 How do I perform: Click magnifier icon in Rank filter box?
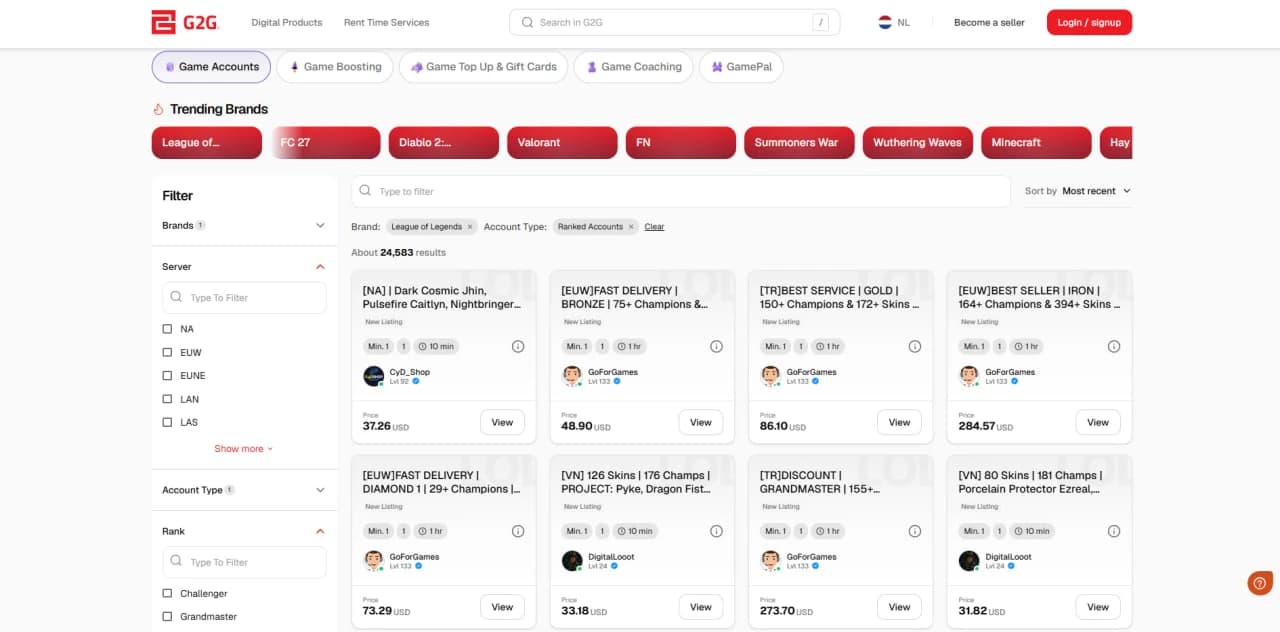pos(177,562)
